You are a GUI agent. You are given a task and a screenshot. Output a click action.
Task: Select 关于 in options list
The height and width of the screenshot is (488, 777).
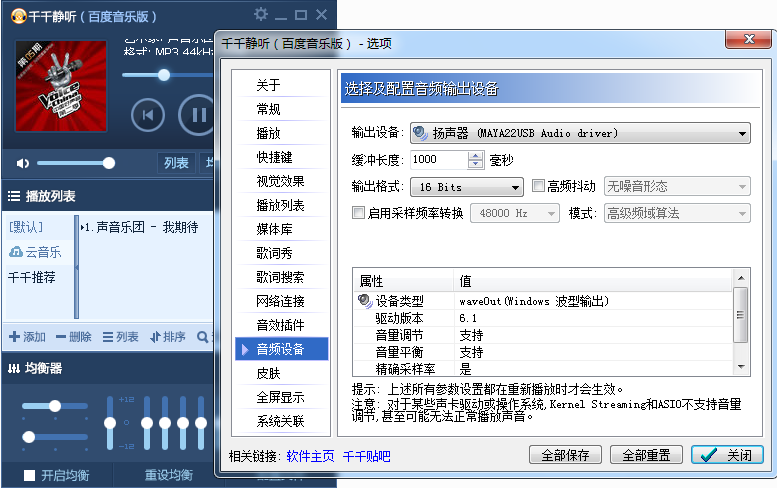click(x=281, y=85)
